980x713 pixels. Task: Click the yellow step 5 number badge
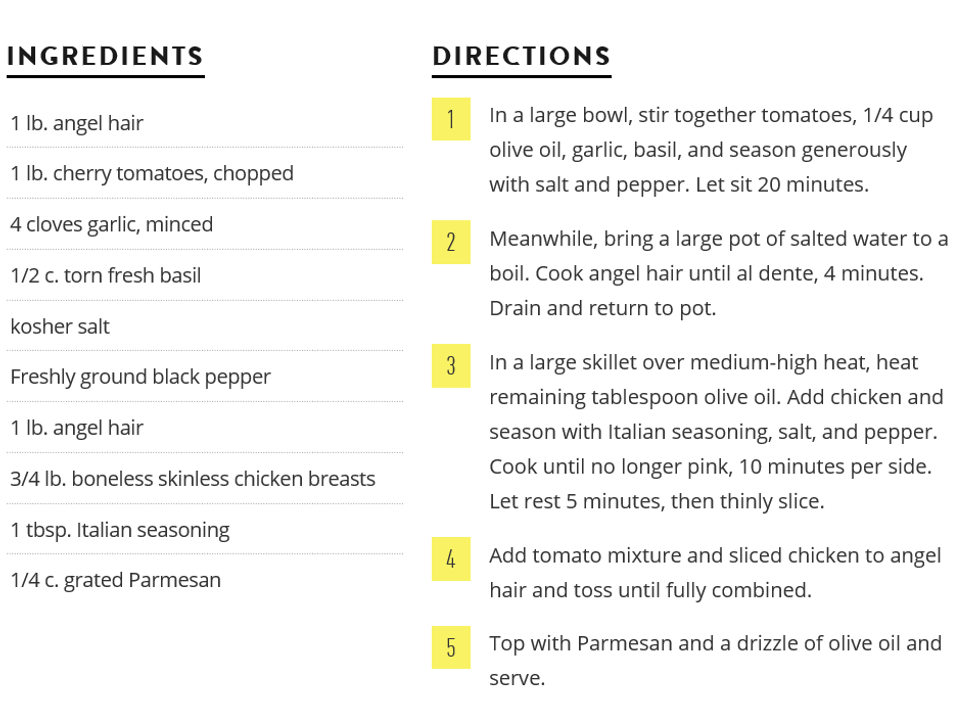click(x=451, y=647)
